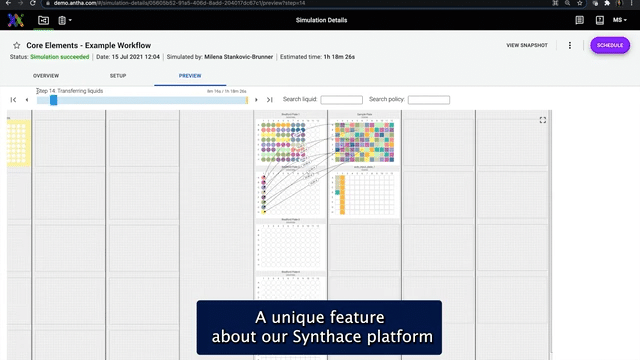This screenshot has width=640, height=360.
Task: Open the MS user account dropdown
Action: coord(620,20)
